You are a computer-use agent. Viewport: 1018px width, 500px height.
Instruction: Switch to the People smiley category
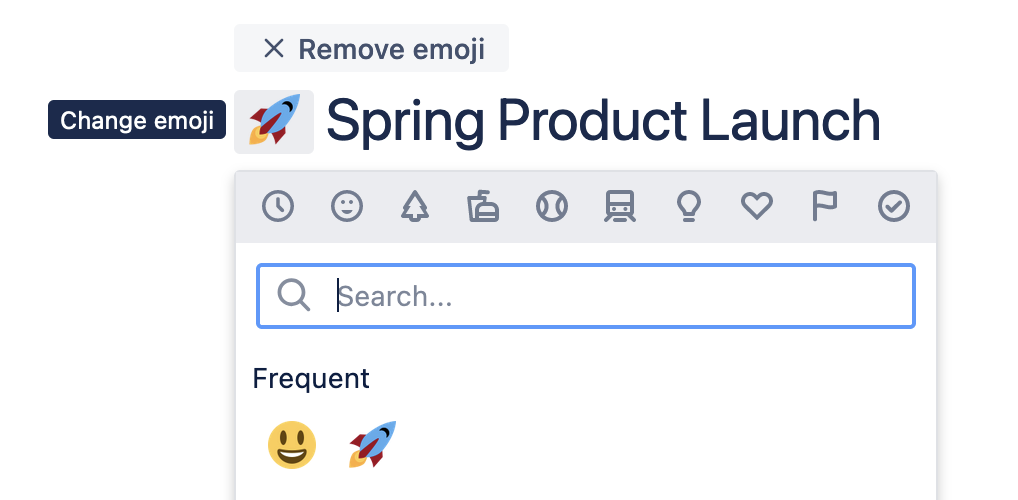tap(347, 207)
